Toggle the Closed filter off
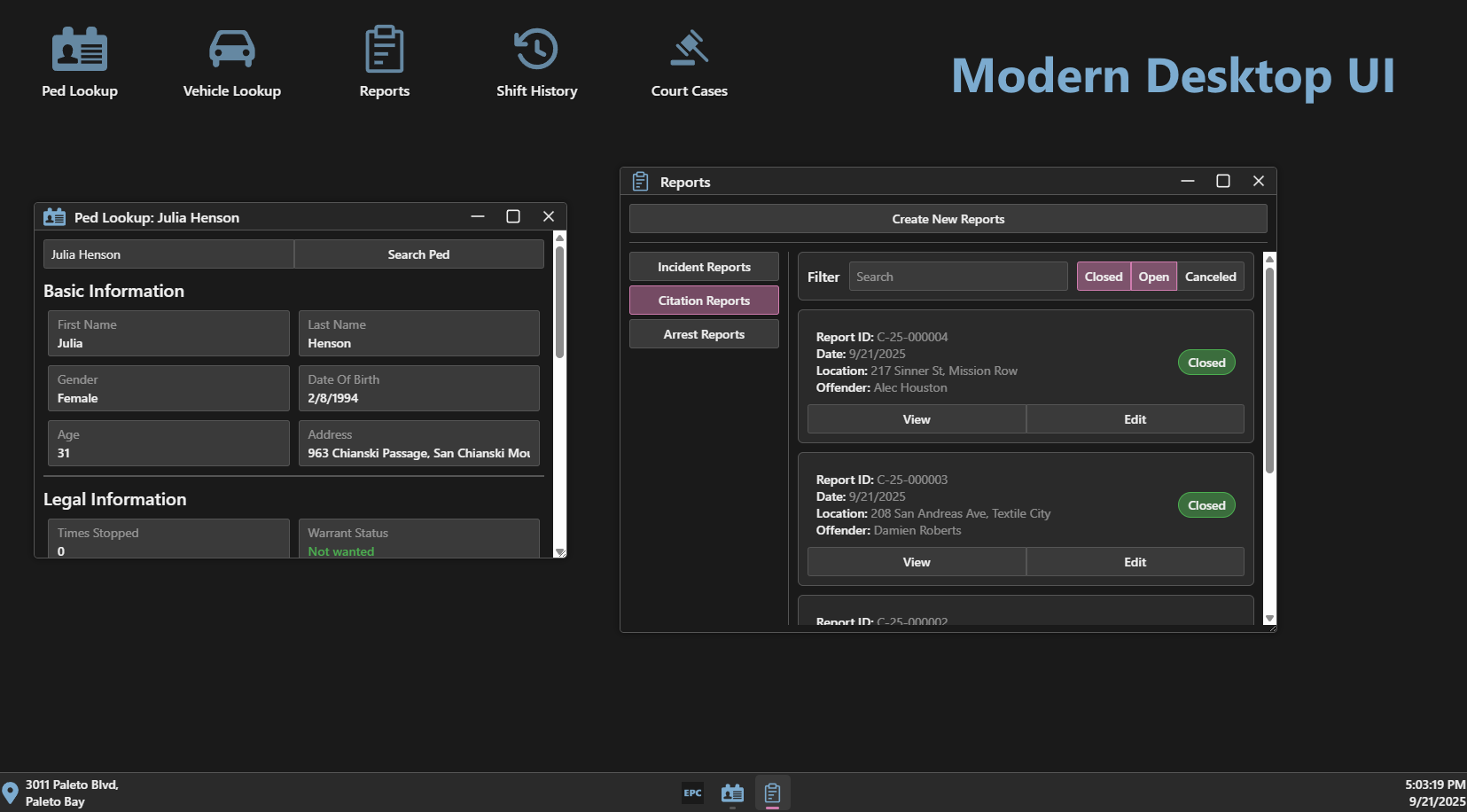Viewport: 1467px width, 812px height. click(1103, 277)
